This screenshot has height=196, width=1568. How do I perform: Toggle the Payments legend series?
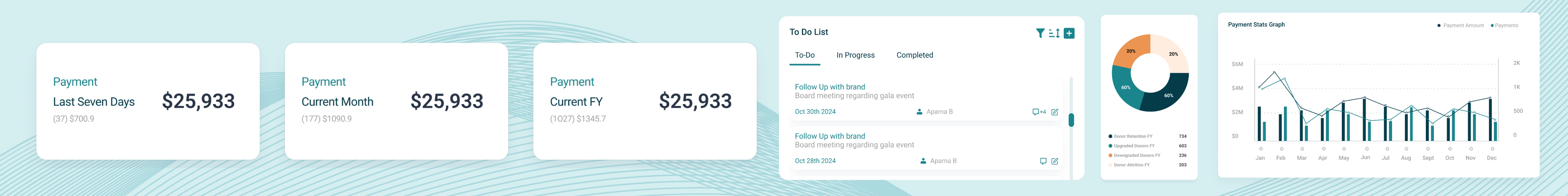point(1504,25)
